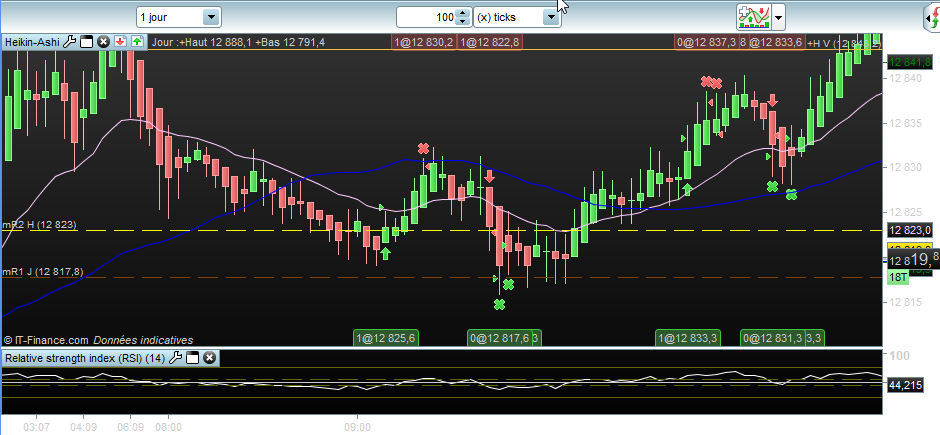Click the buy order label 1@12 825,6
940x435 pixels.
386,338
